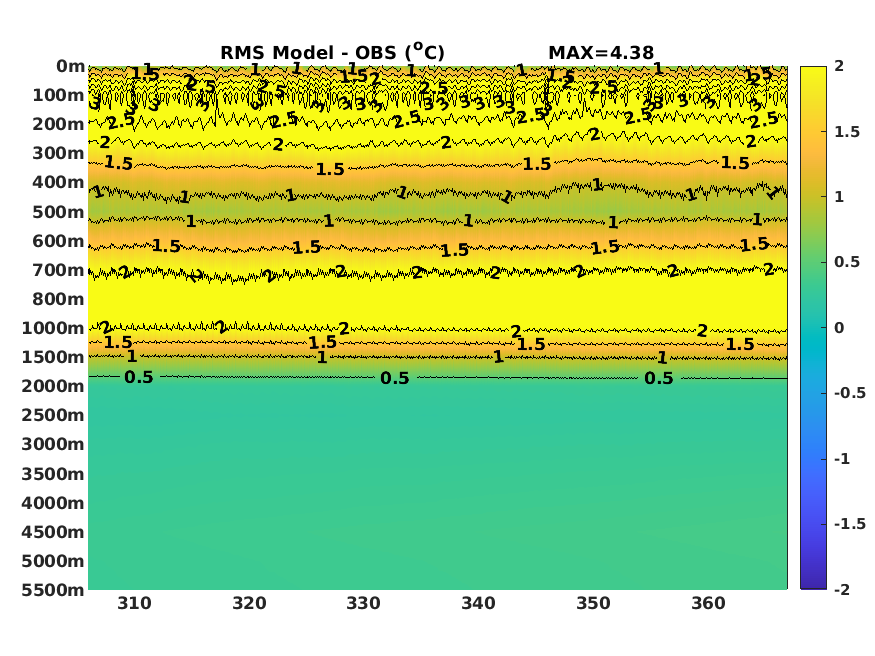Click the 0m depth axis label
The image size is (875, 656).
pyautogui.click(x=70, y=66)
